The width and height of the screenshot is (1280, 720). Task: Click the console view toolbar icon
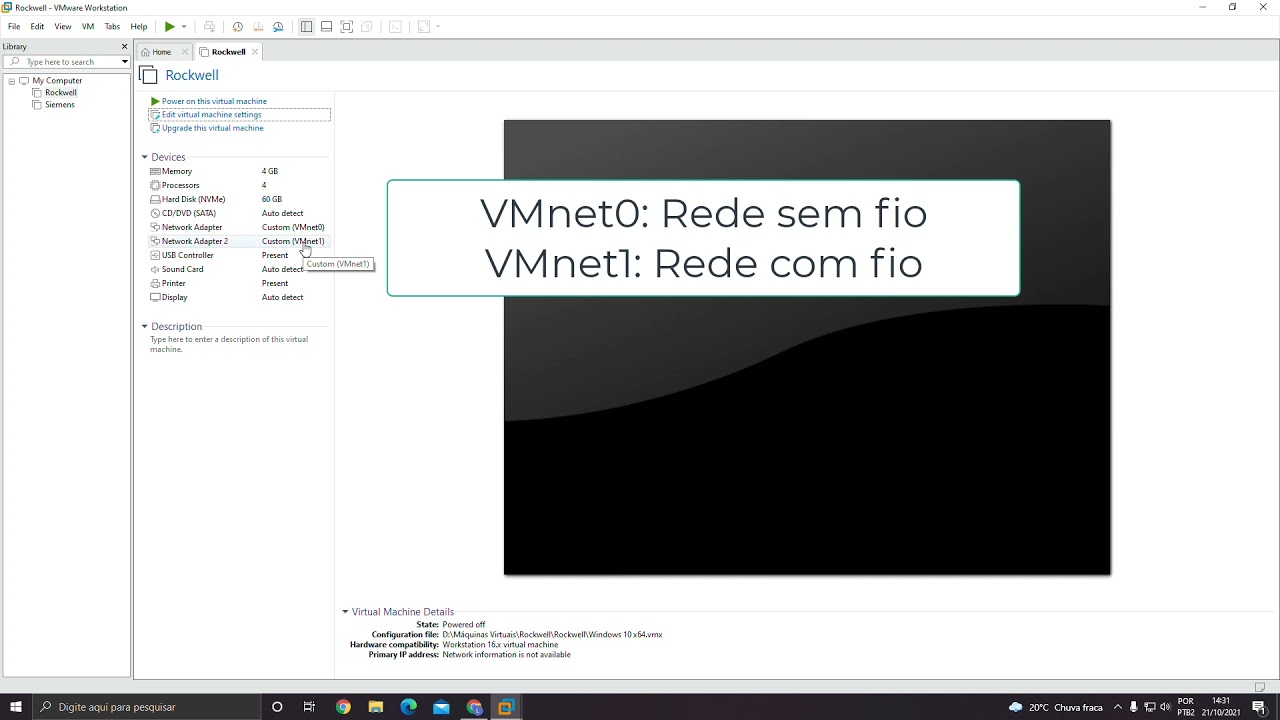(395, 27)
